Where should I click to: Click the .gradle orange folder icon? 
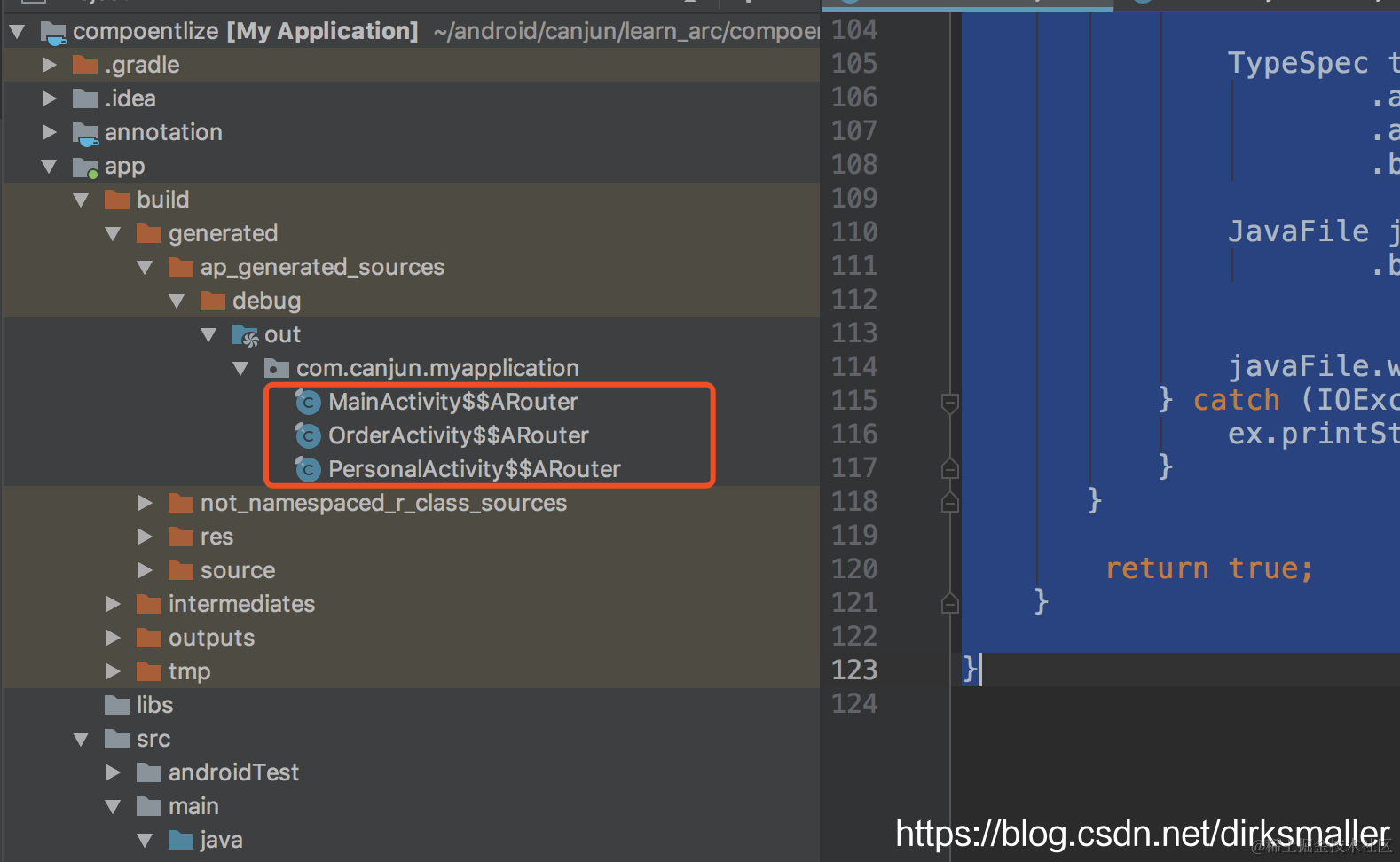pyautogui.click(x=85, y=65)
